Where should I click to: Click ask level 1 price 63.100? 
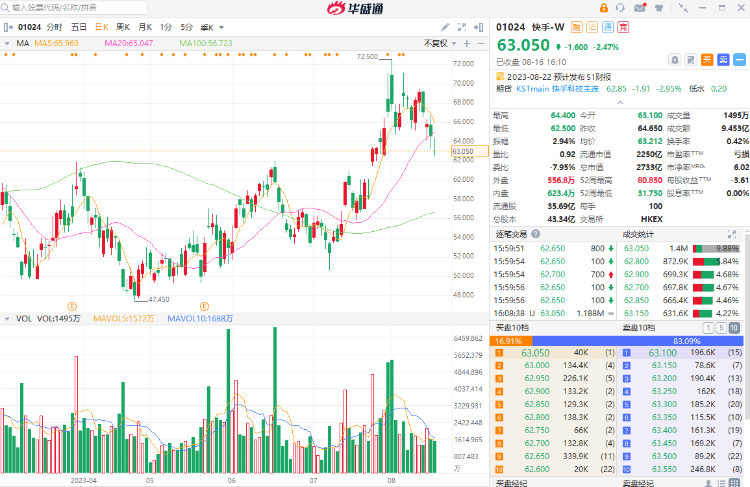click(x=662, y=353)
